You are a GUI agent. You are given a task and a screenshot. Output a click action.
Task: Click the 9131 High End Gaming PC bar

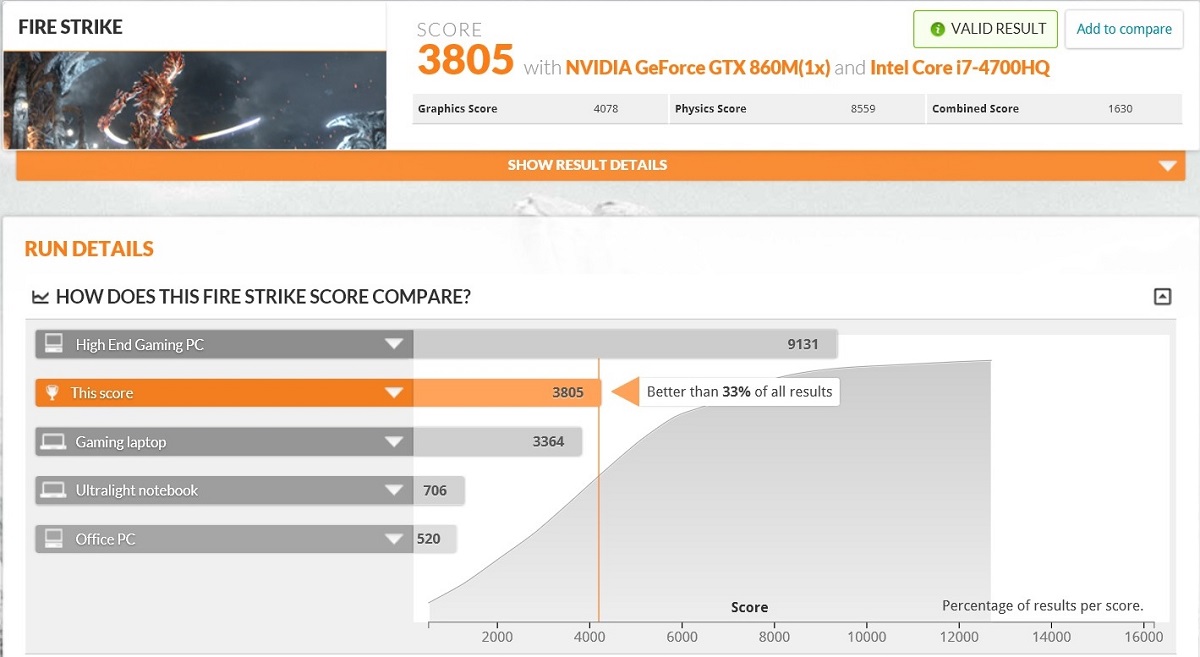coord(625,345)
